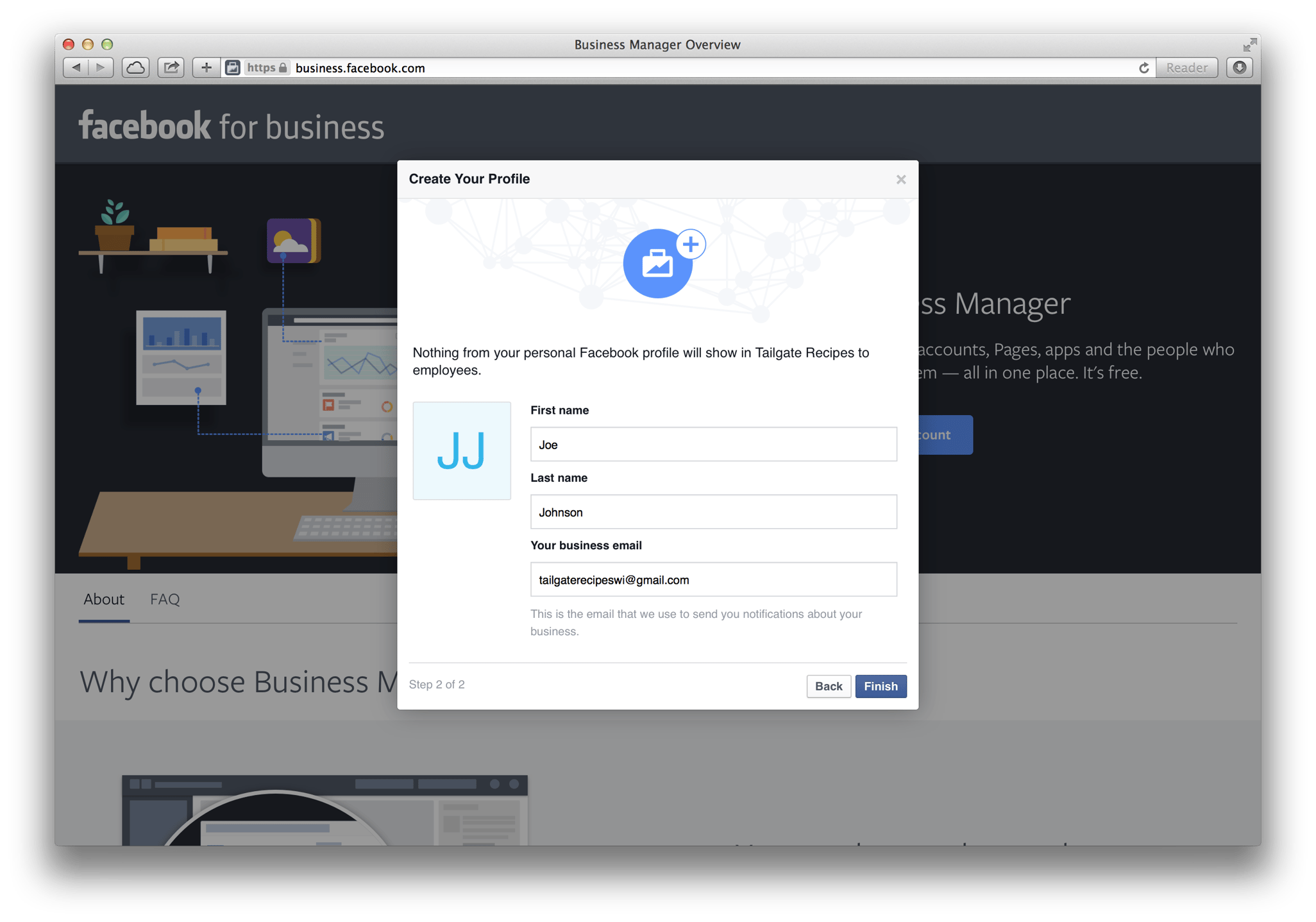Click the downloads icon in the toolbar
Screen dimensions: 1316x922
(1240, 67)
